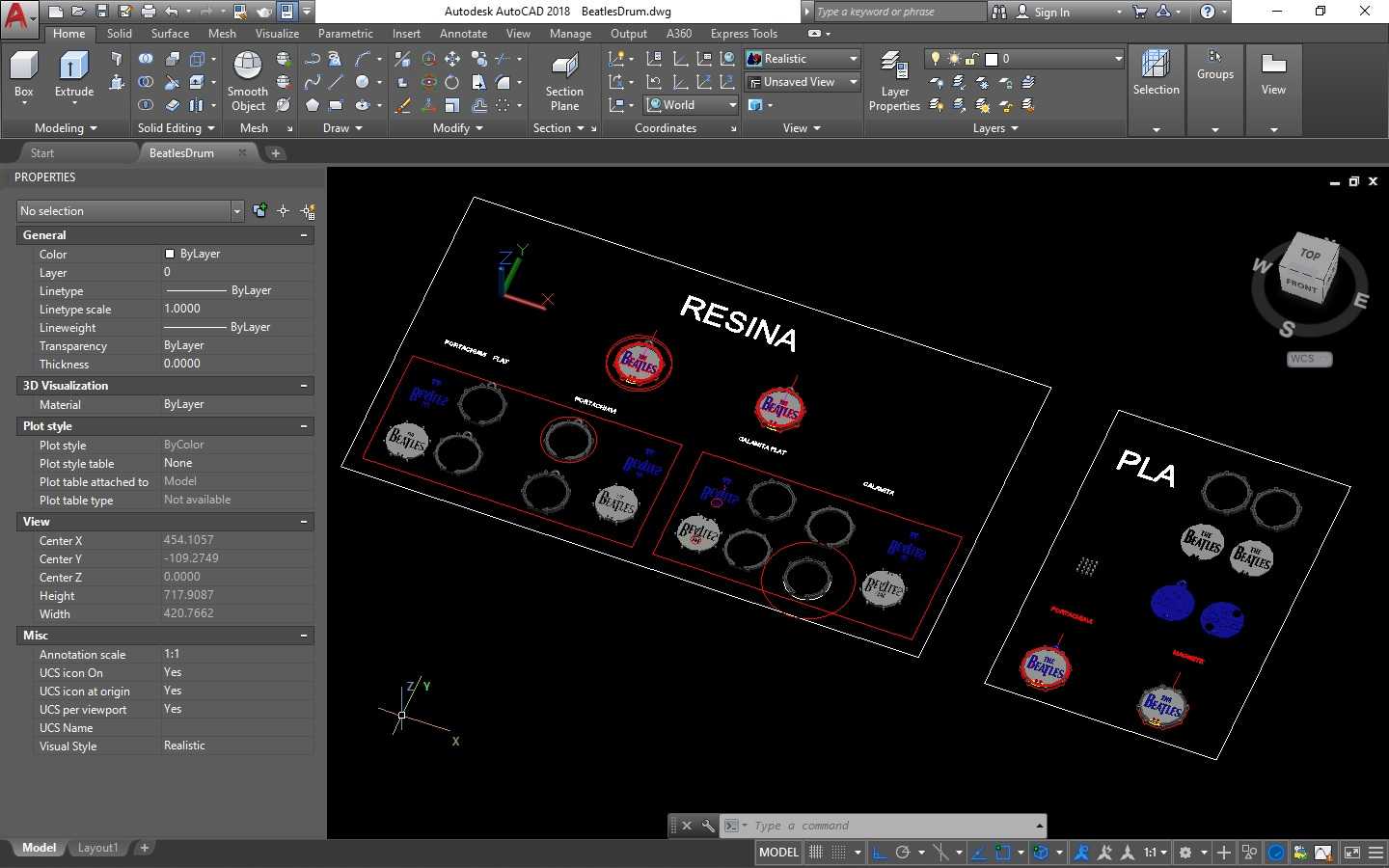The width and height of the screenshot is (1389, 868).
Task: Open the Mesh ribbon tab
Action: 222,34
